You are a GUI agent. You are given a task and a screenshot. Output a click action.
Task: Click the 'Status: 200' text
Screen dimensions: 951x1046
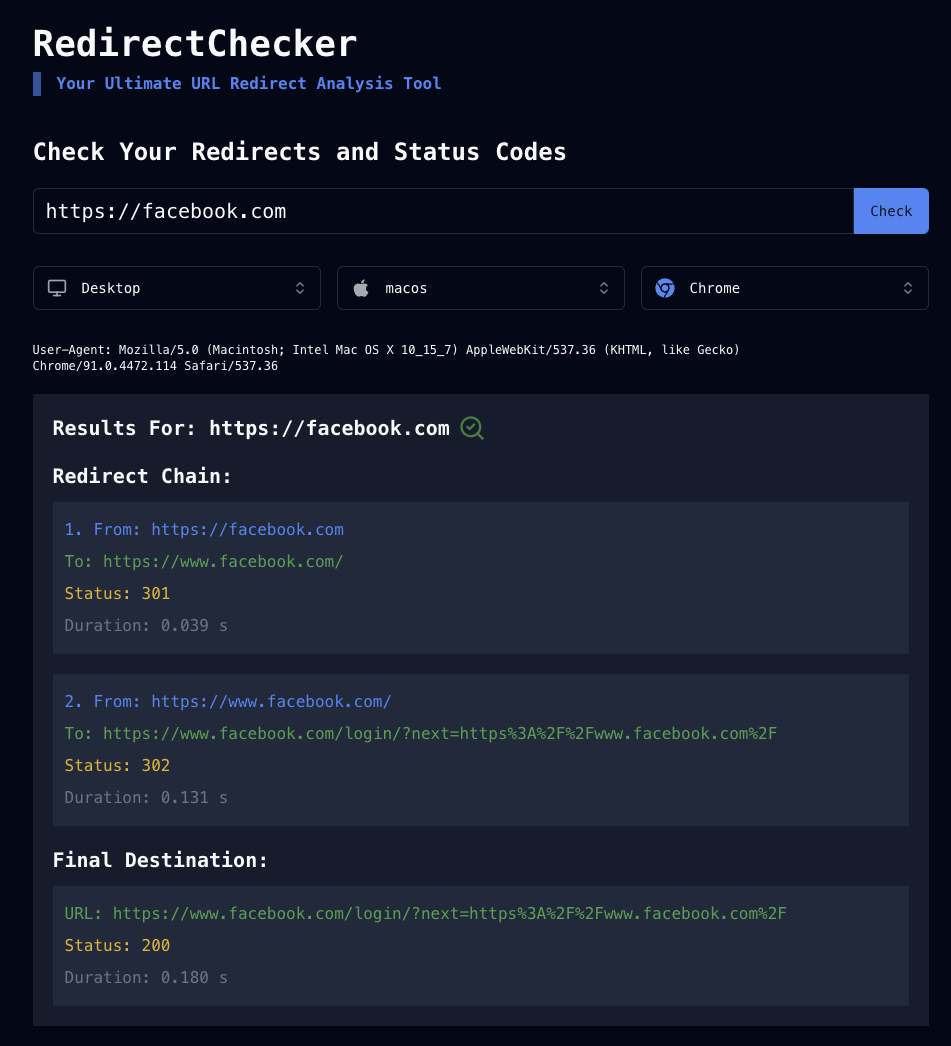tap(117, 945)
